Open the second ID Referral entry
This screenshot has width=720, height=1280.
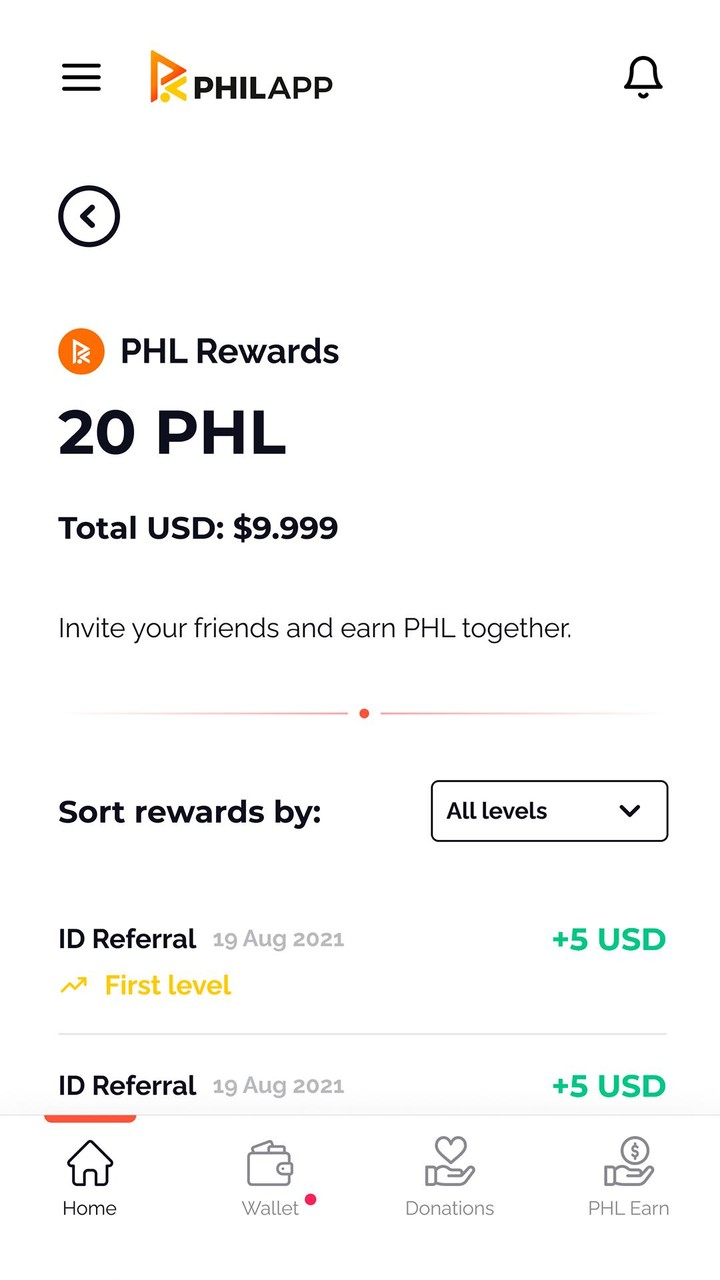[x=128, y=1086]
